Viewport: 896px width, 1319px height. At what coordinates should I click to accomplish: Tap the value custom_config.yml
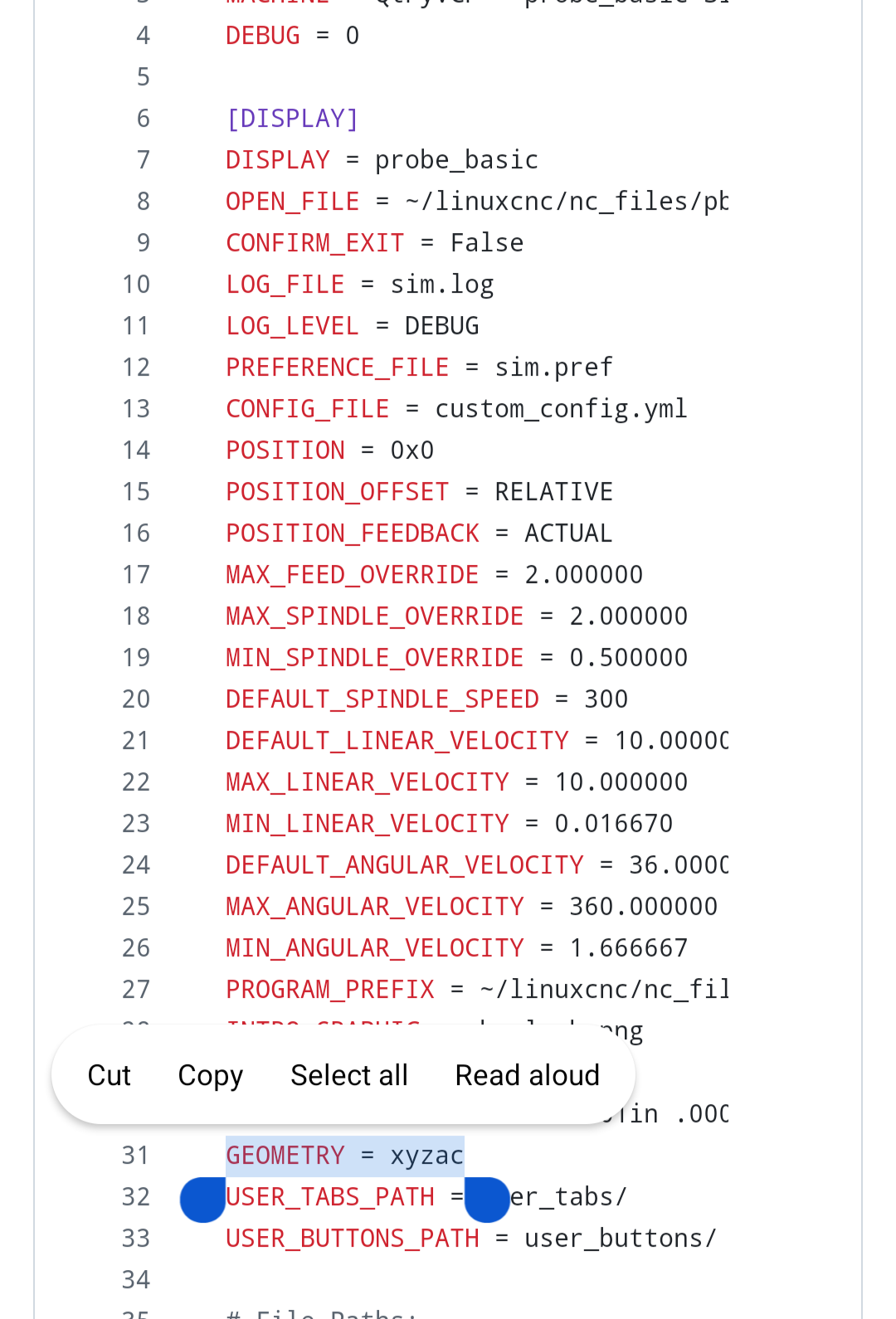point(561,409)
